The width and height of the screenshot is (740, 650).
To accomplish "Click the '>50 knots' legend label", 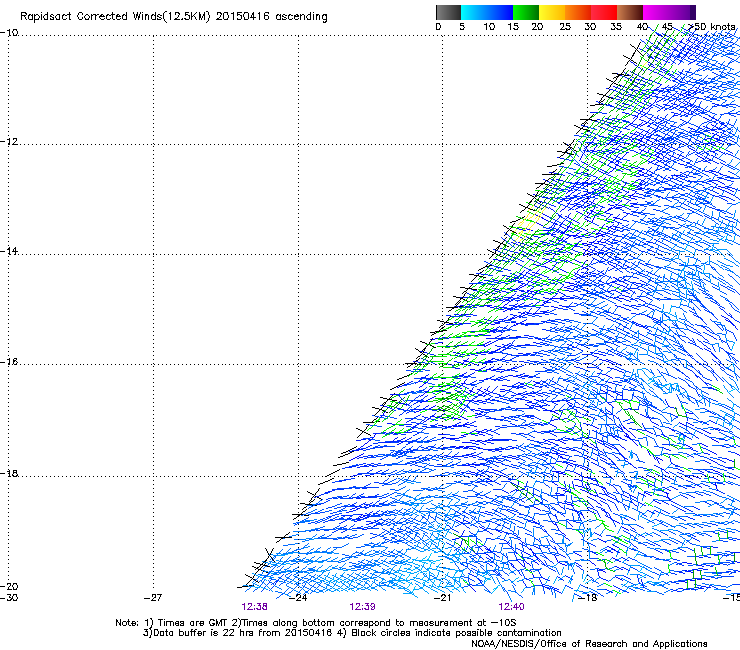I will (712, 27).
